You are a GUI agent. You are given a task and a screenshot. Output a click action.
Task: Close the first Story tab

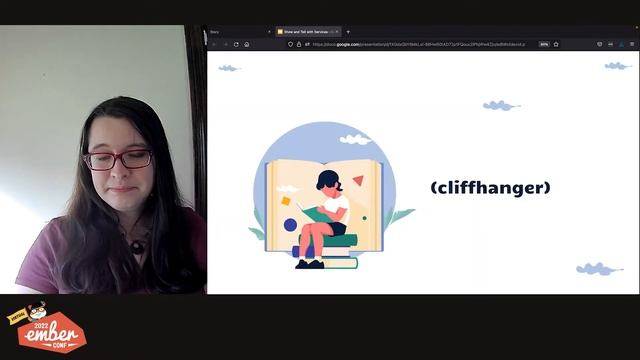(269, 31)
